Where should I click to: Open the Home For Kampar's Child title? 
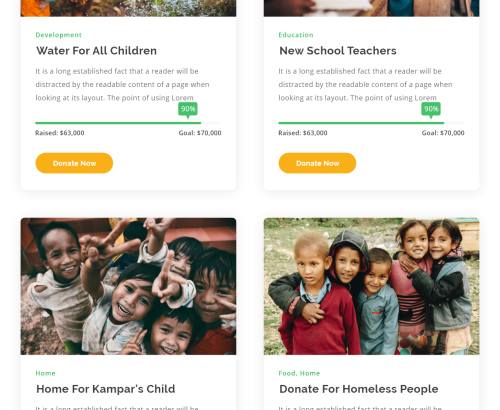click(105, 389)
